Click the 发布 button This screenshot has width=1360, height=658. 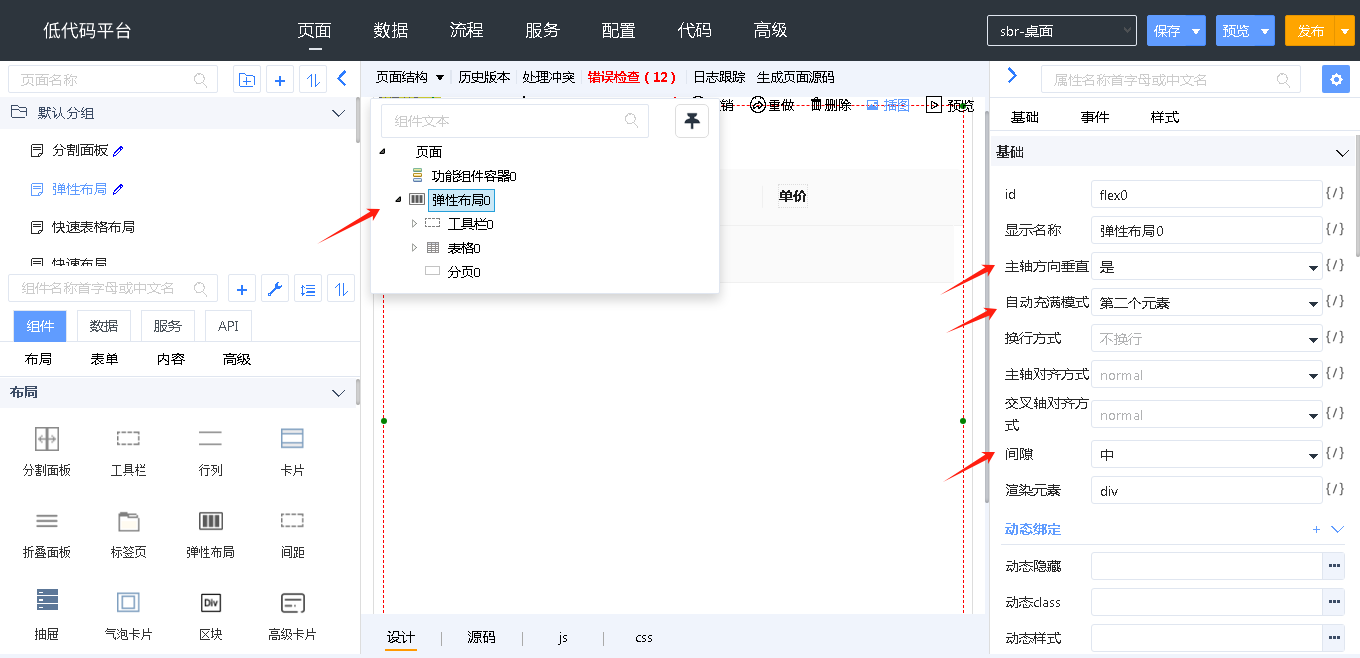tap(1310, 31)
